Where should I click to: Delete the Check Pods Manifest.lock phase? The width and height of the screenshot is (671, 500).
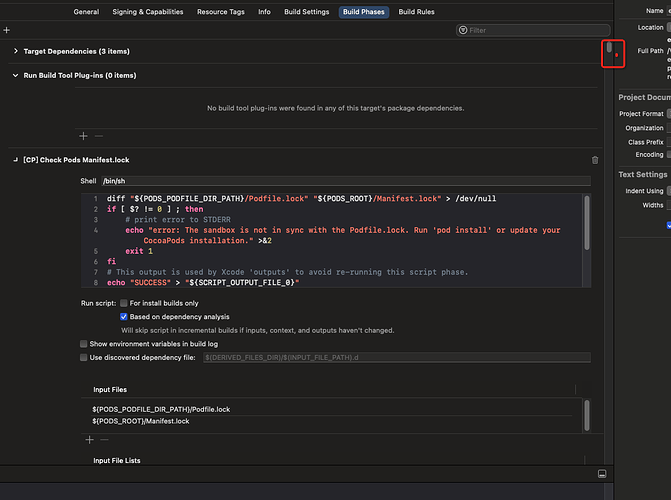pos(595,160)
